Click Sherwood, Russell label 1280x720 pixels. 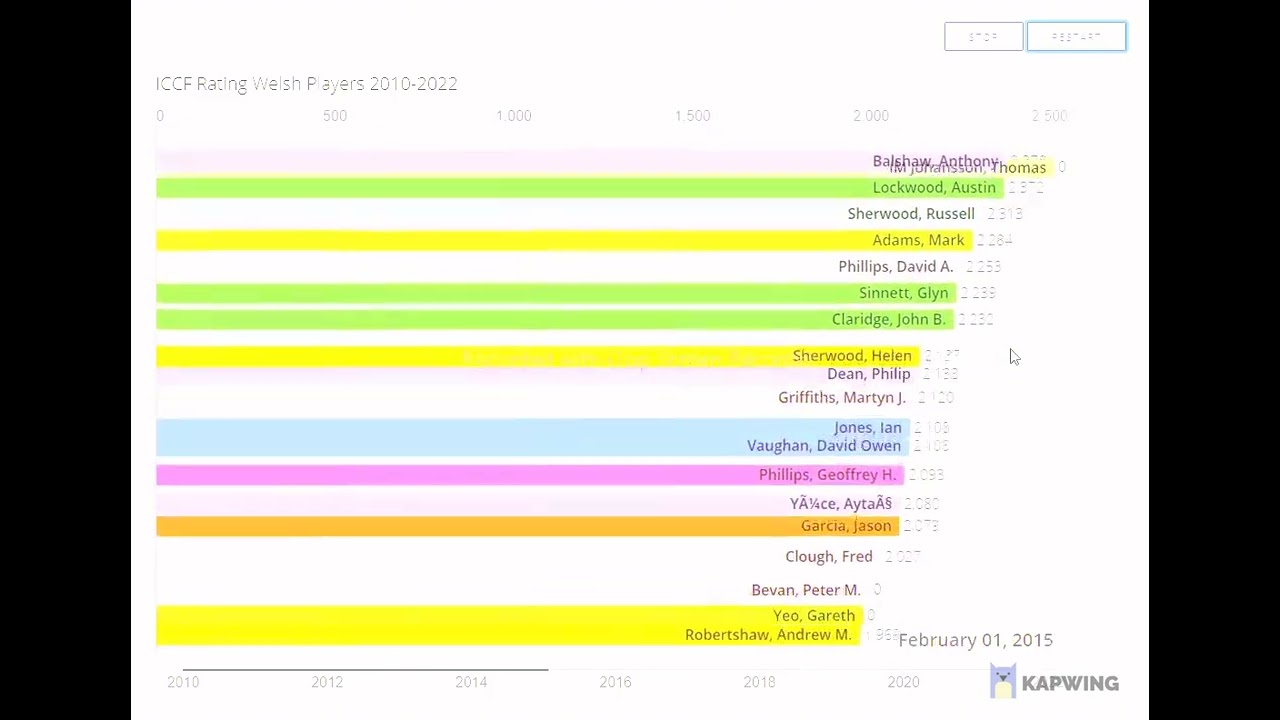[x=911, y=214]
